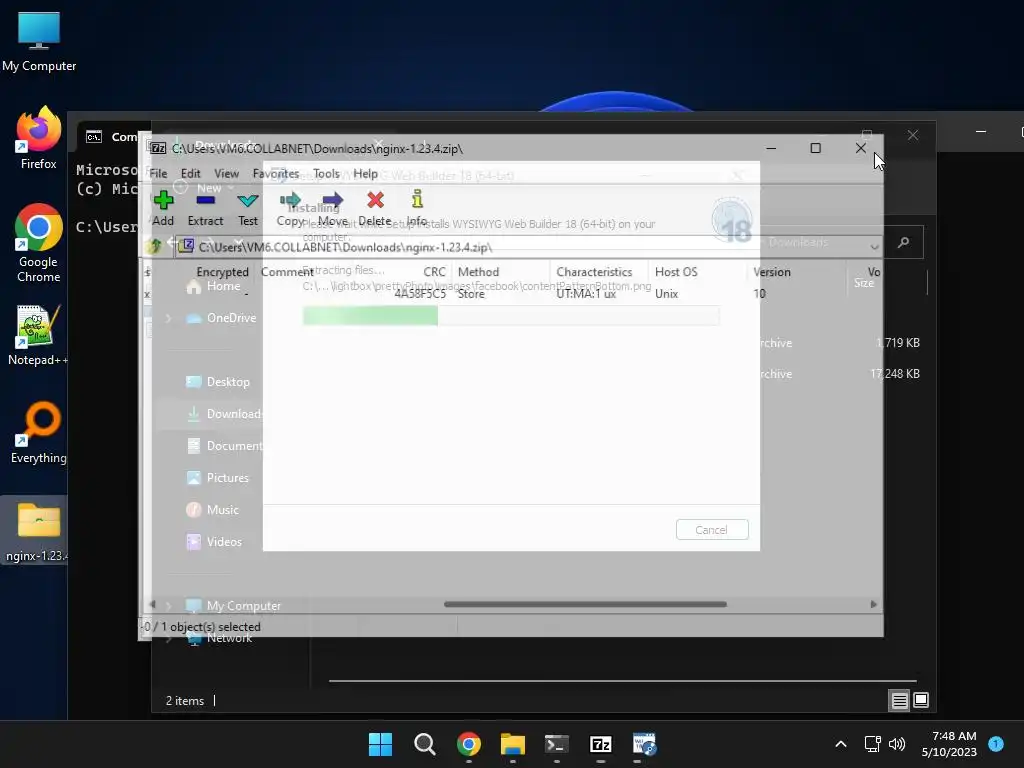Go up one folder level in 7-Zip
The image size is (1024, 768).
[x=155, y=246]
